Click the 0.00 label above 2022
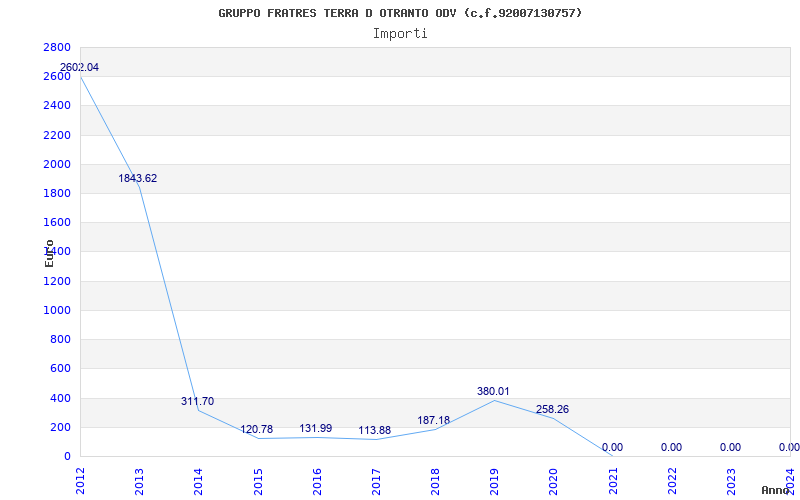The width and height of the screenshot is (800, 500). pos(671,447)
